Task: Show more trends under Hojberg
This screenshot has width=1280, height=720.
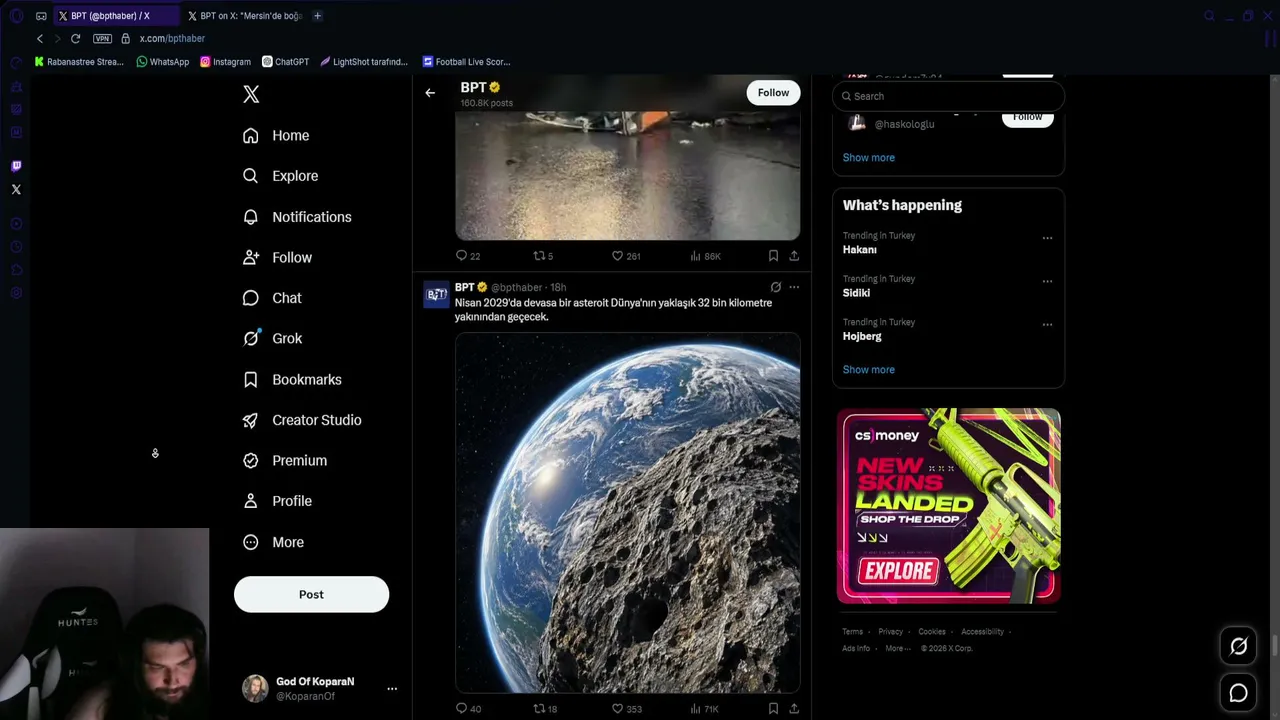Action: click(x=869, y=370)
